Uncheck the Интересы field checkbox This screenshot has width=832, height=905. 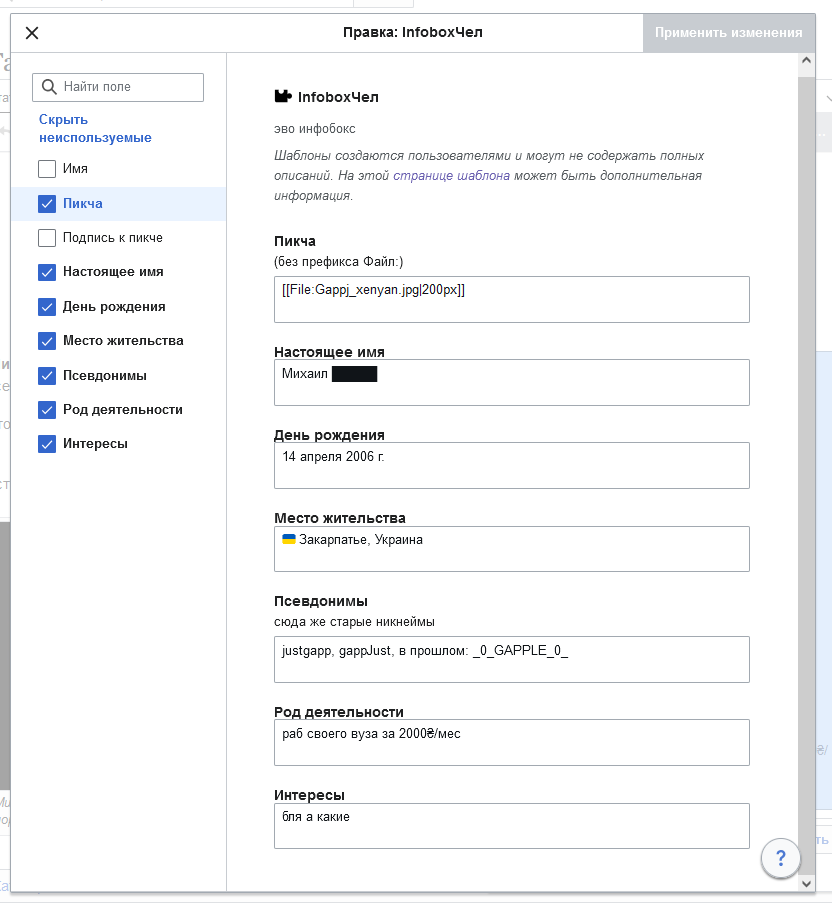click(47, 444)
